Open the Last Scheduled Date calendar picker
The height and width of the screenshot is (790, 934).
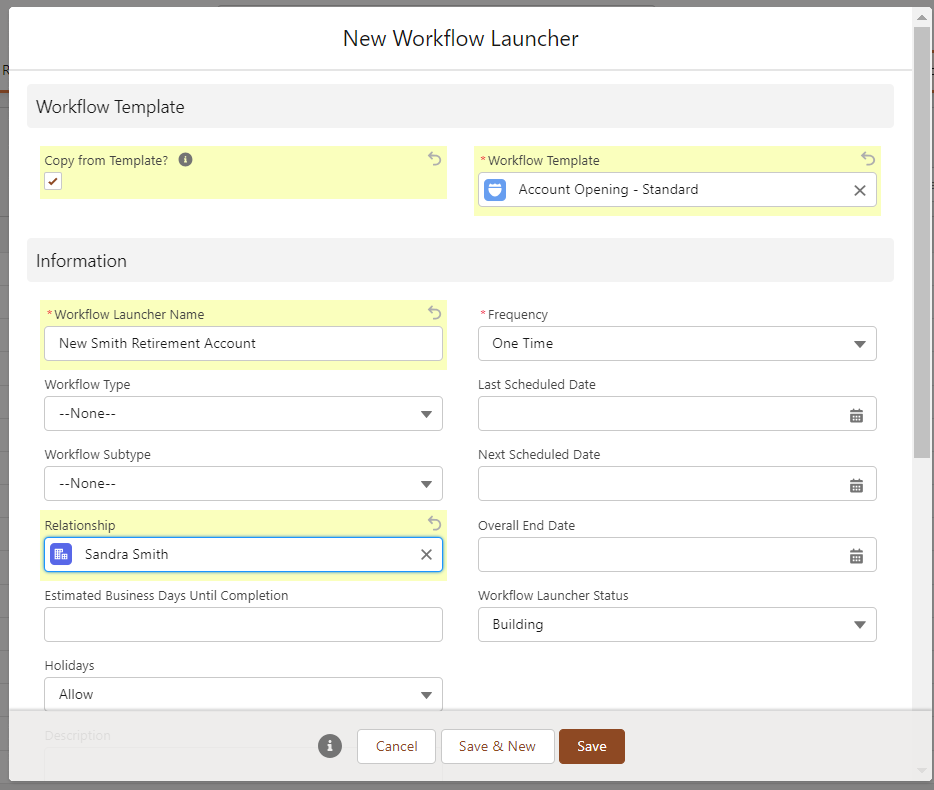tap(856, 416)
